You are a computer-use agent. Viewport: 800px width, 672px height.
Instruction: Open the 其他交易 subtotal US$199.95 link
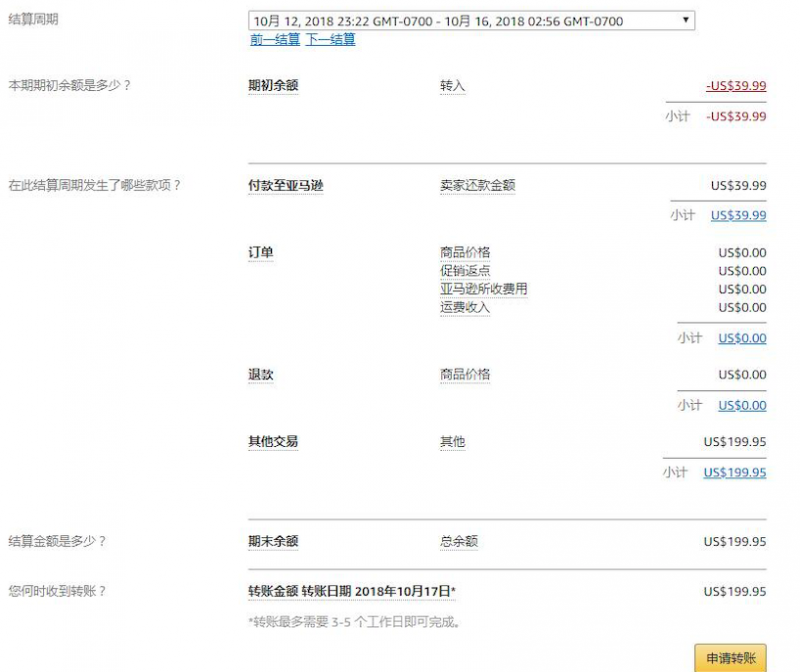[735, 472]
